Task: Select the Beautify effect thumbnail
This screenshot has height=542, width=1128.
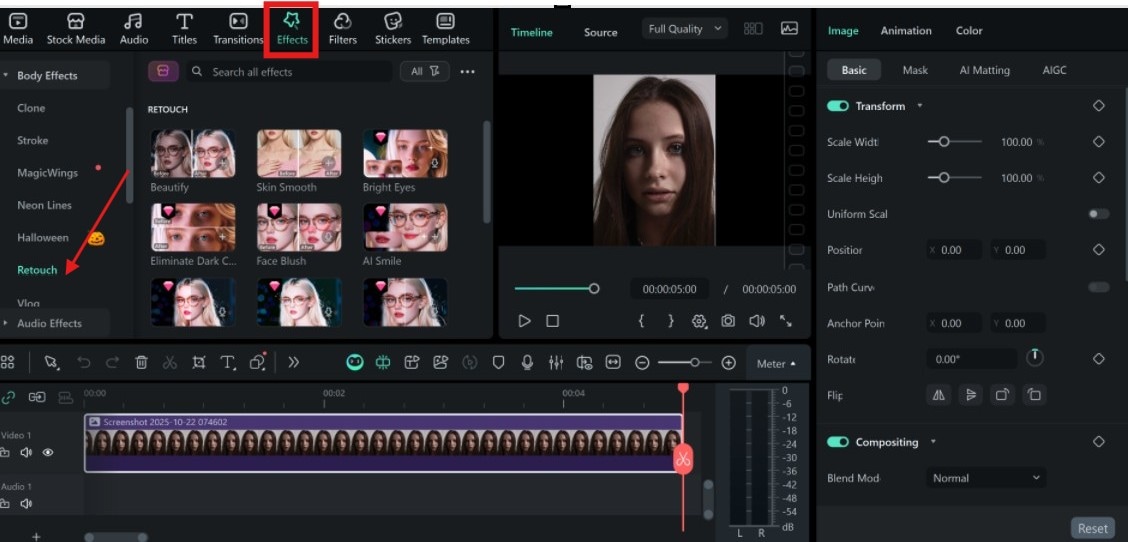Action: coord(193,153)
